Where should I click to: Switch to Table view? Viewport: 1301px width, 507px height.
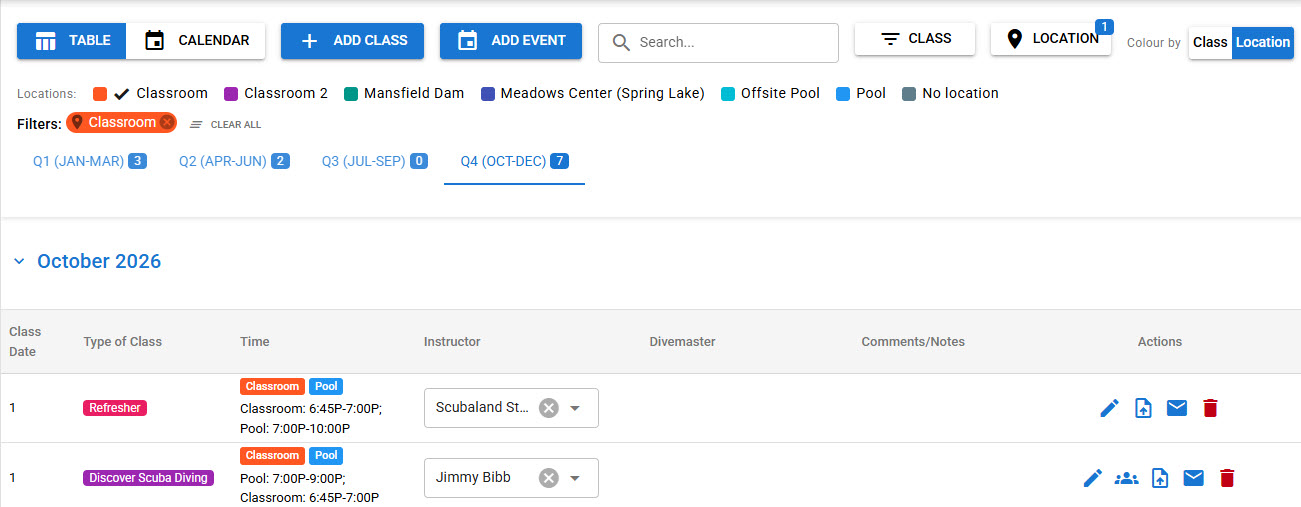[72, 41]
